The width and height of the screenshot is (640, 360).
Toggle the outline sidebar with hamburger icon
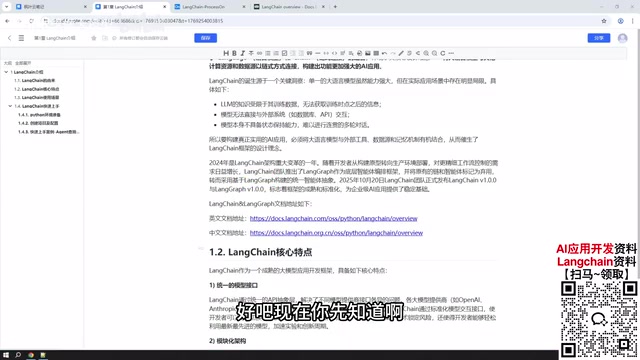tap(21, 38)
